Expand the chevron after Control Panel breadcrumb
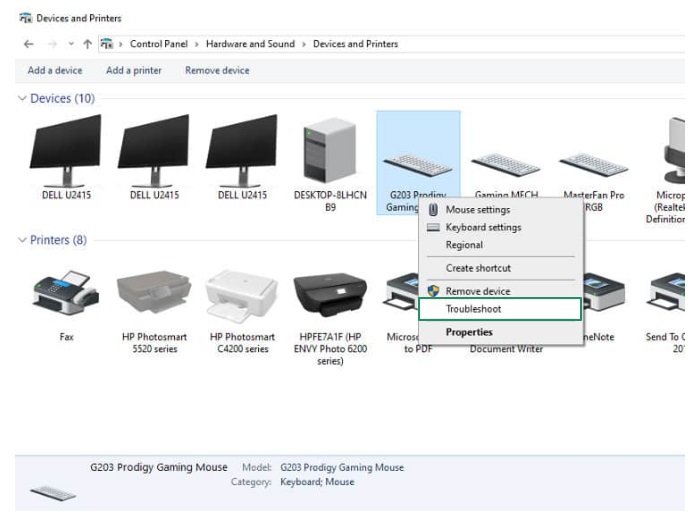692x519 pixels. coord(196,44)
